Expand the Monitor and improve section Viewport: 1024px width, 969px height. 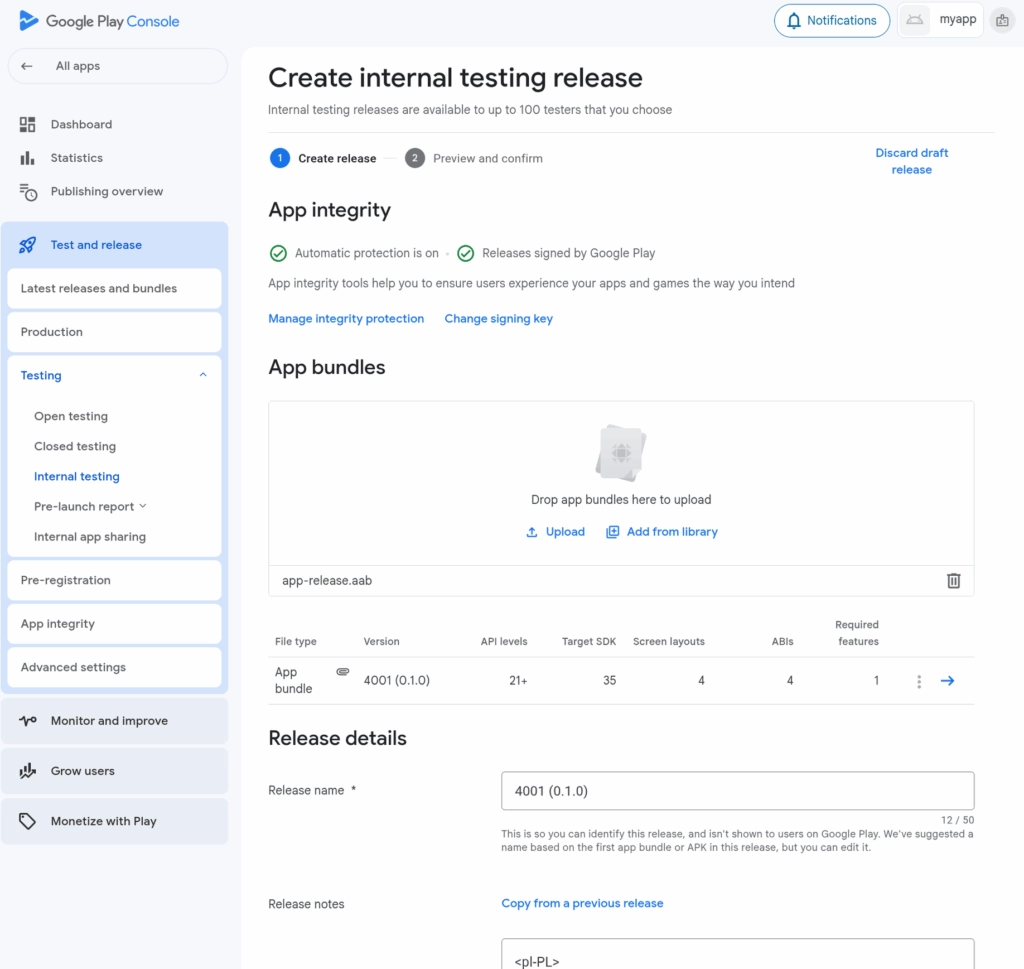click(109, 721)
